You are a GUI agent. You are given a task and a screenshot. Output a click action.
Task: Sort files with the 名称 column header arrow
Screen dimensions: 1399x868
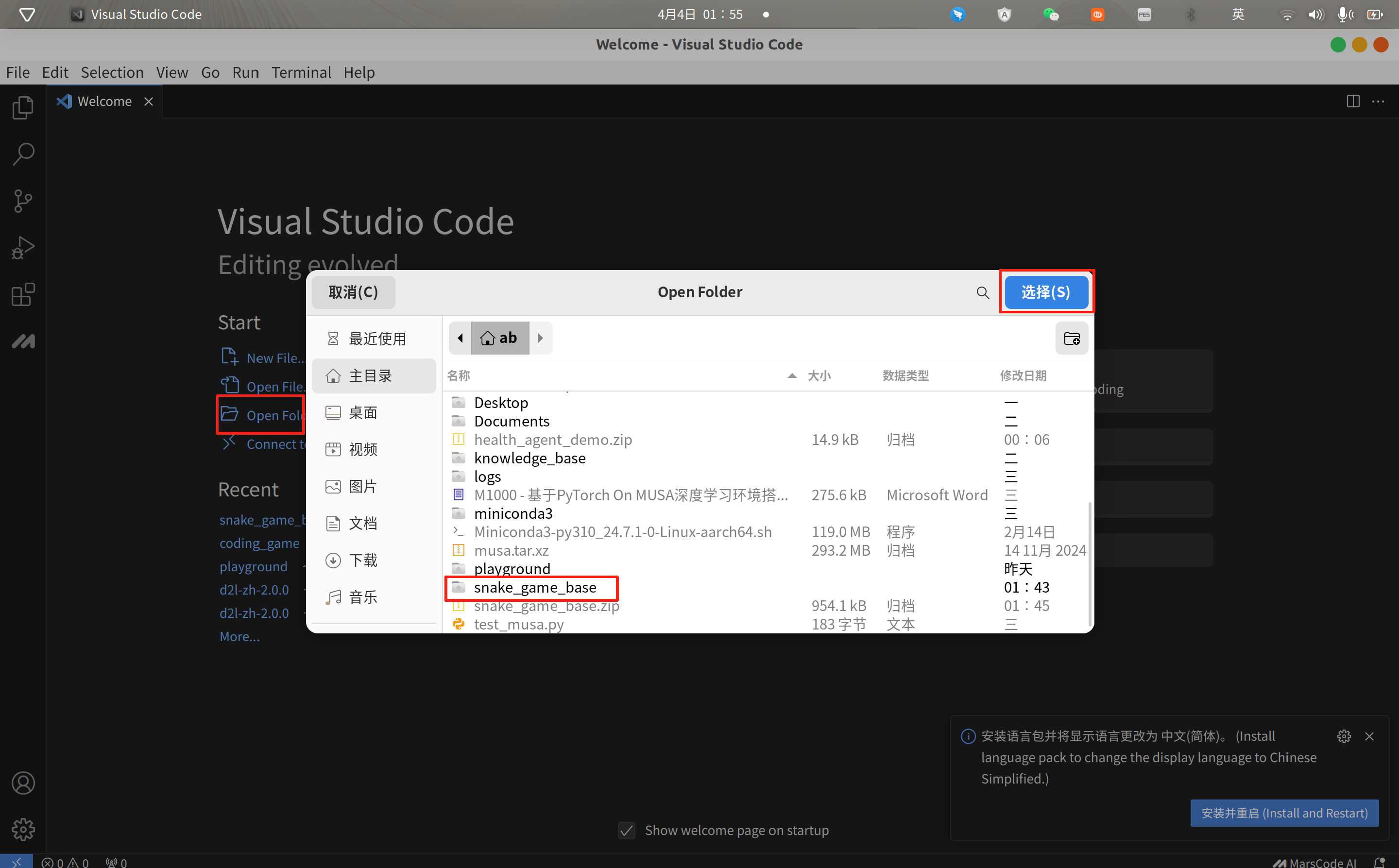(792, 375)
